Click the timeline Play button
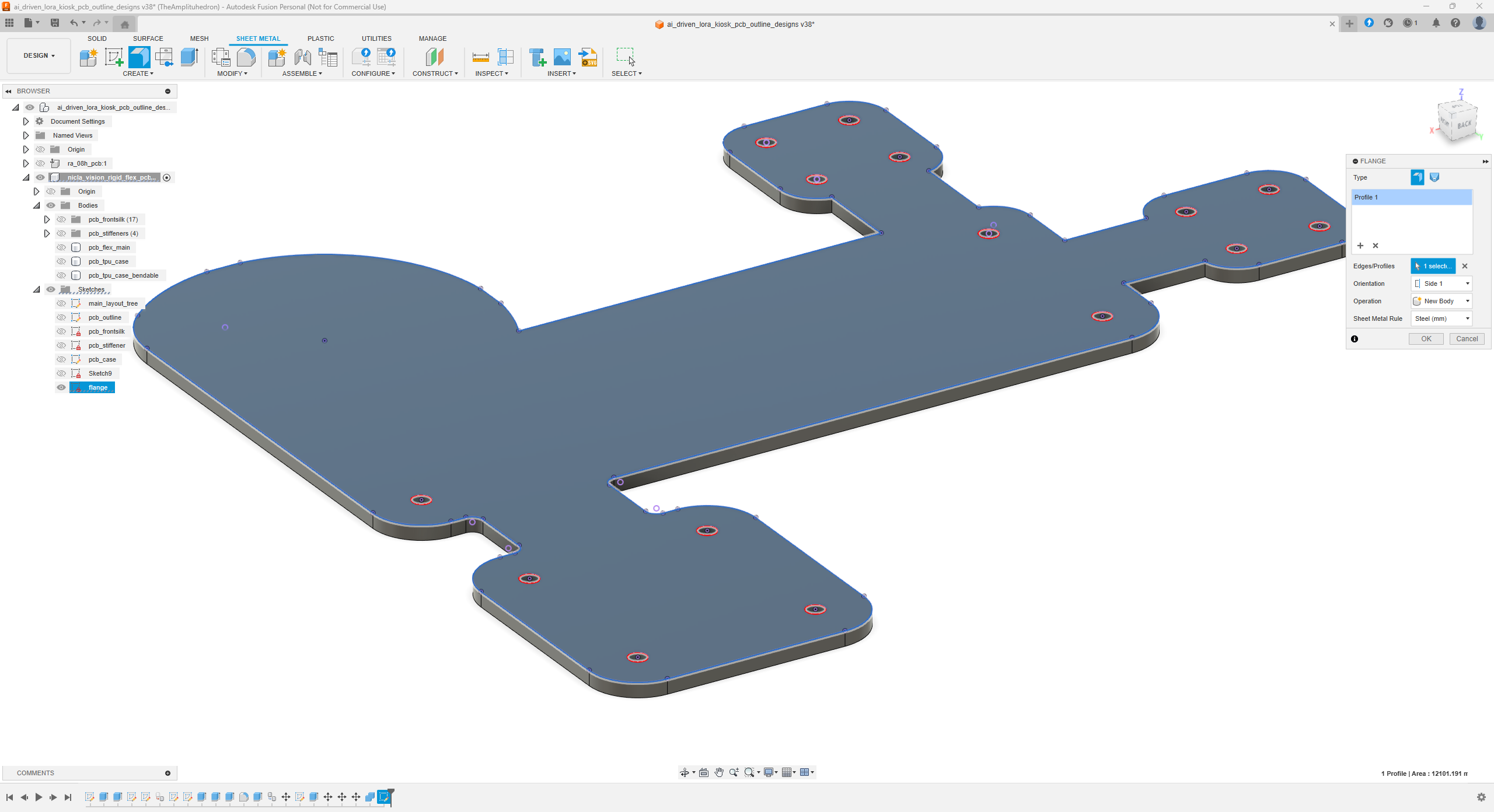Screen dimensions: 1494x812 [39, 797]
